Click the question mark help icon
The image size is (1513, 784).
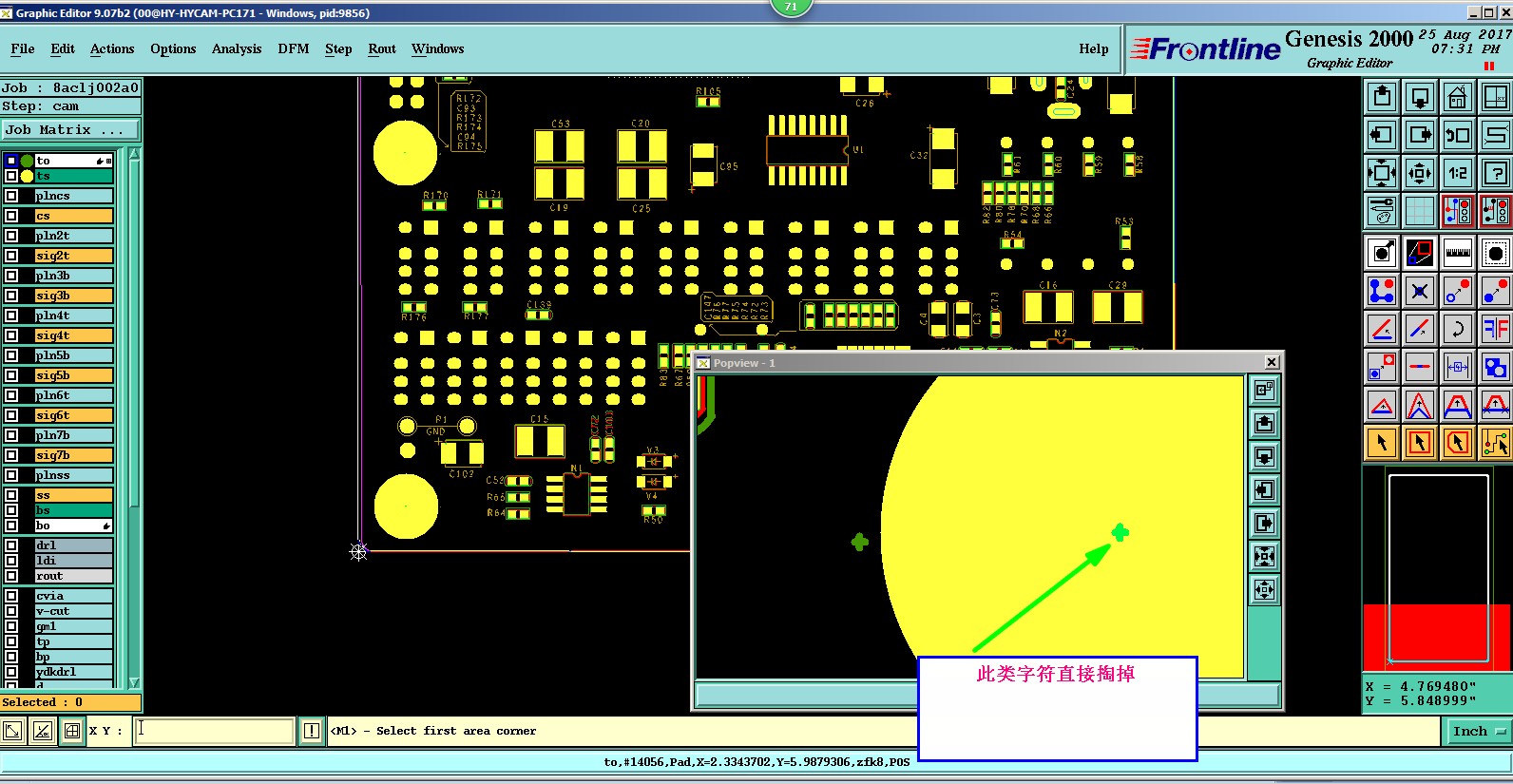click(x=1496, y=173)
